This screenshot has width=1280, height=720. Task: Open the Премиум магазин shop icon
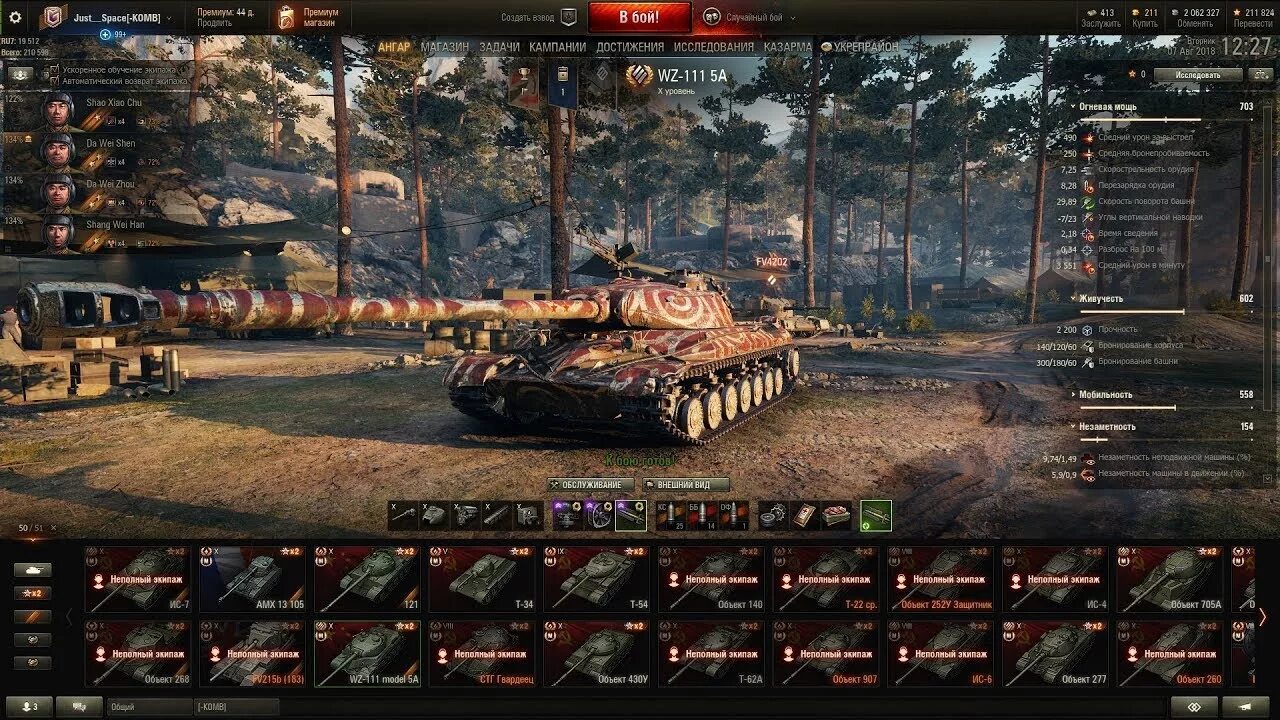point(287,17)
